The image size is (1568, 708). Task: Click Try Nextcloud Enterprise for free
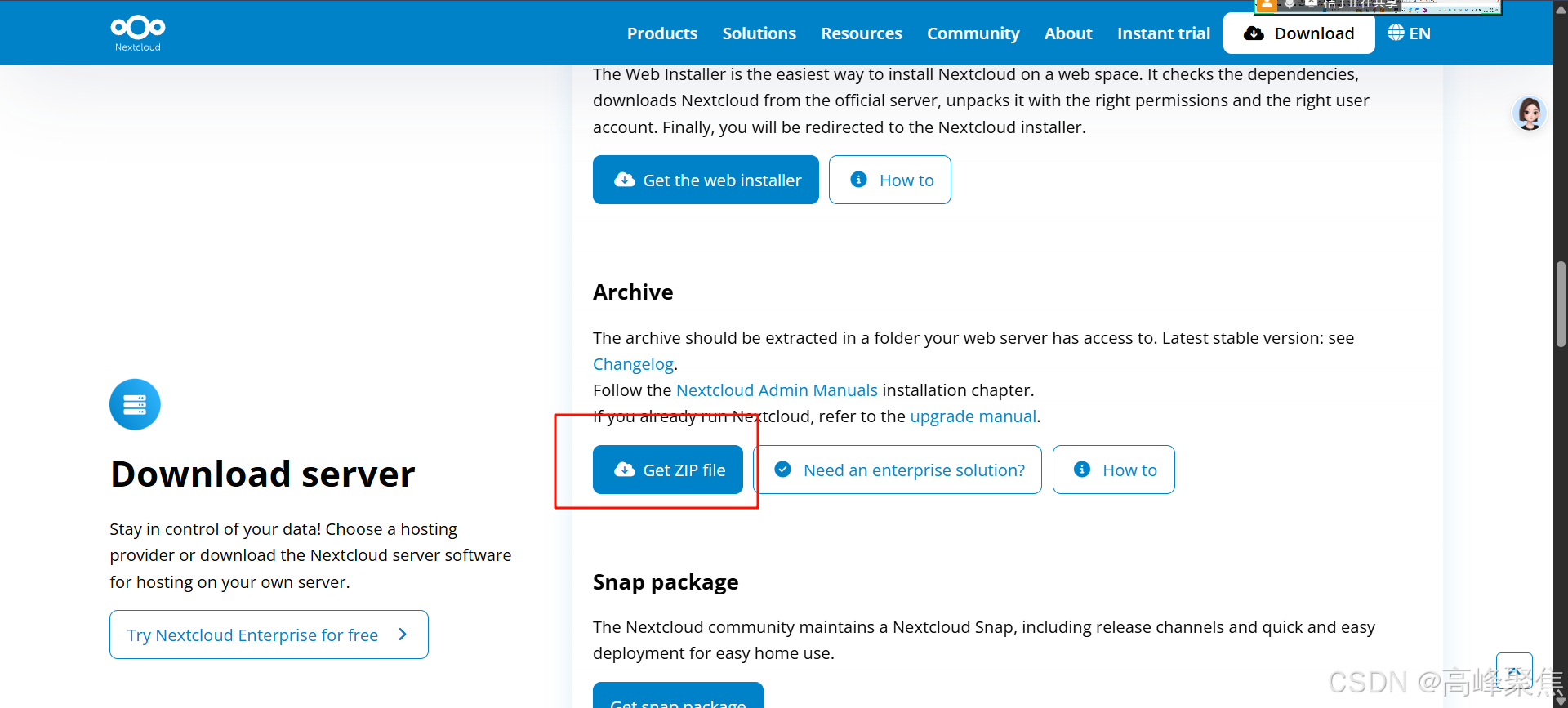[x=269, y=635]
